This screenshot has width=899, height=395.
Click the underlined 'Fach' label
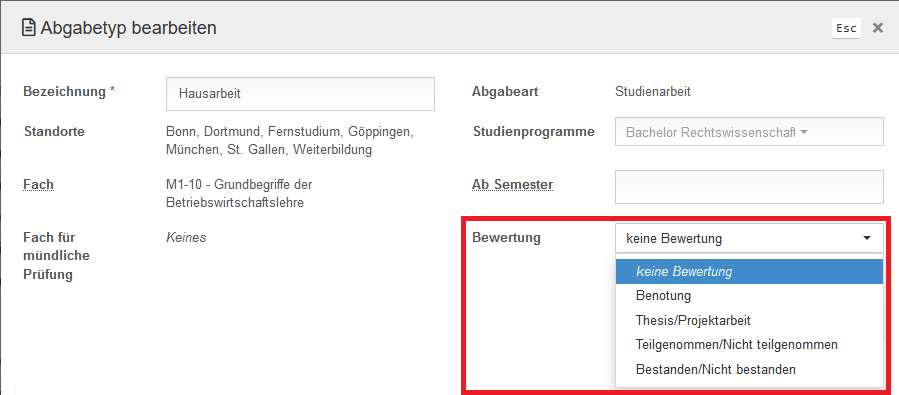pyautogui.click(x=38, y=185)
